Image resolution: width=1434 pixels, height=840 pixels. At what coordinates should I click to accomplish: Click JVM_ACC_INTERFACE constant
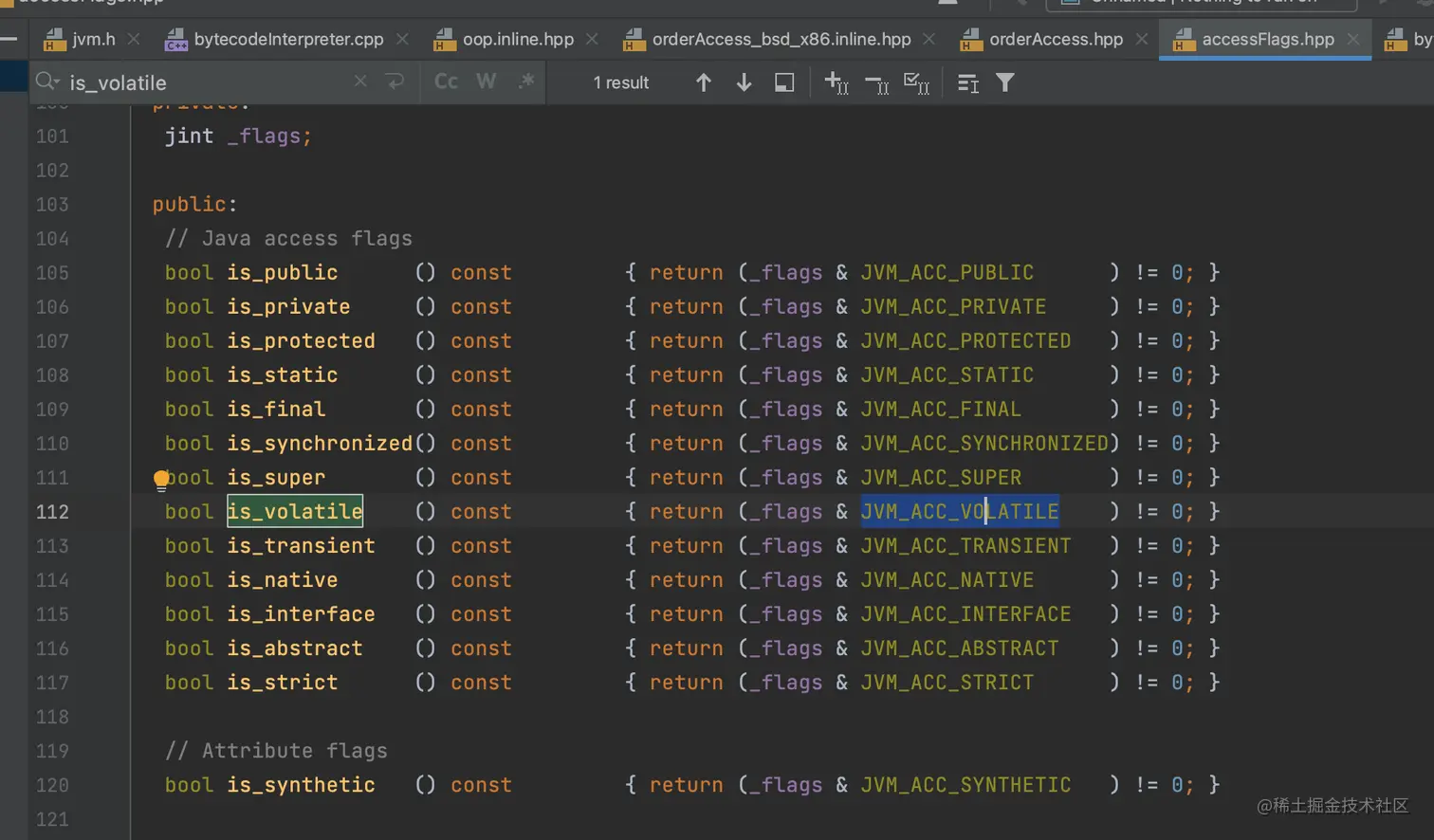[966, 613]
